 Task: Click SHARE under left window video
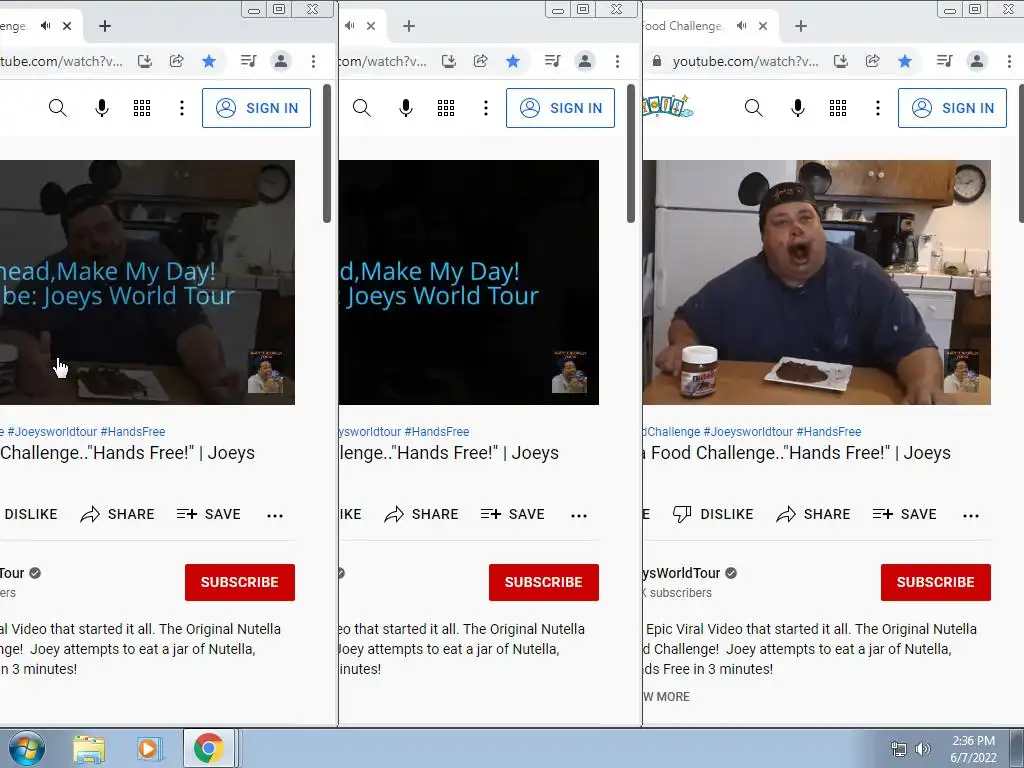[118, 515]
